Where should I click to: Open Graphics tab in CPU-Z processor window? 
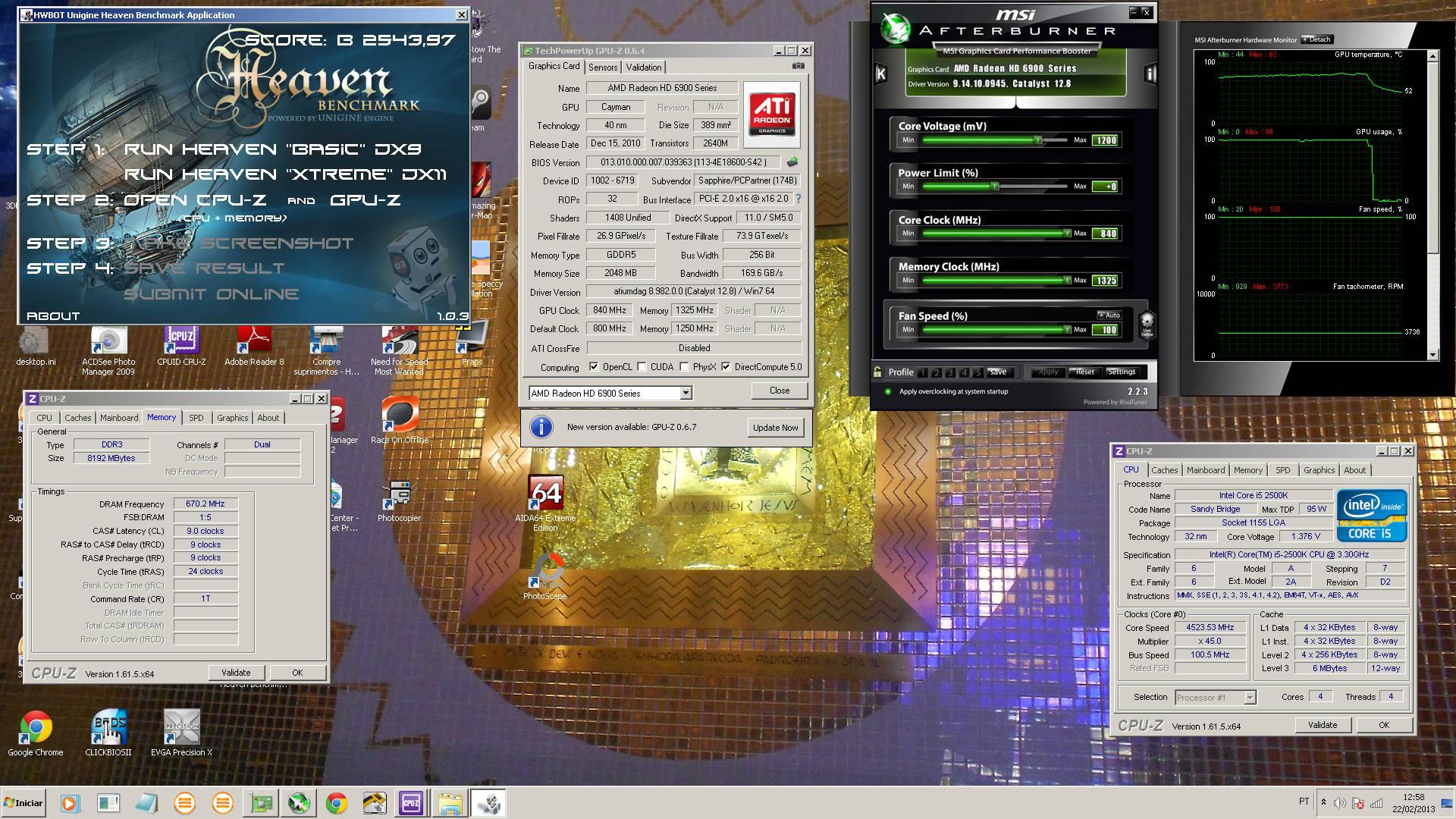pos(1319,470)
